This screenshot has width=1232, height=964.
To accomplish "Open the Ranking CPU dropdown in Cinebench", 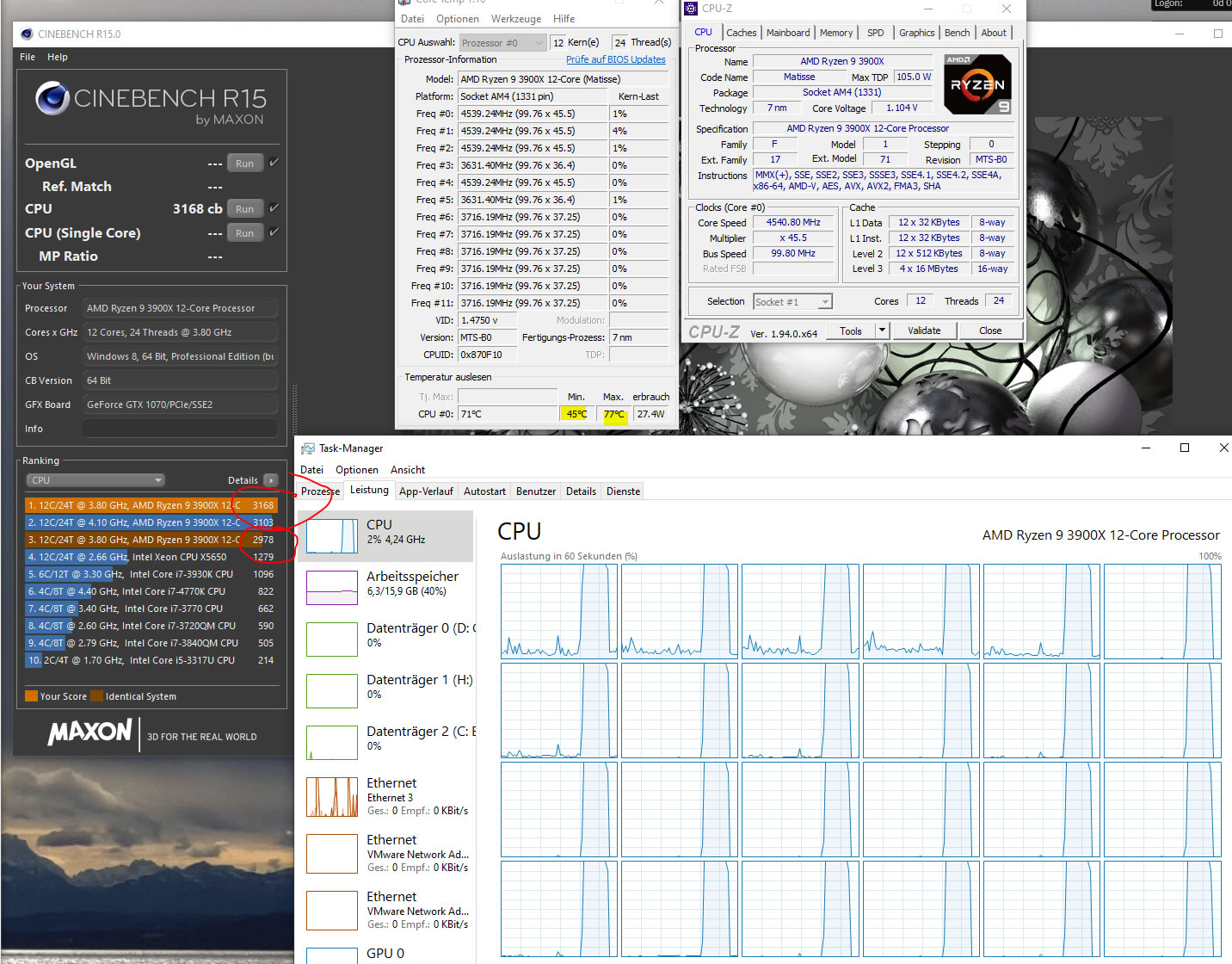I will (x=95, y=480).
